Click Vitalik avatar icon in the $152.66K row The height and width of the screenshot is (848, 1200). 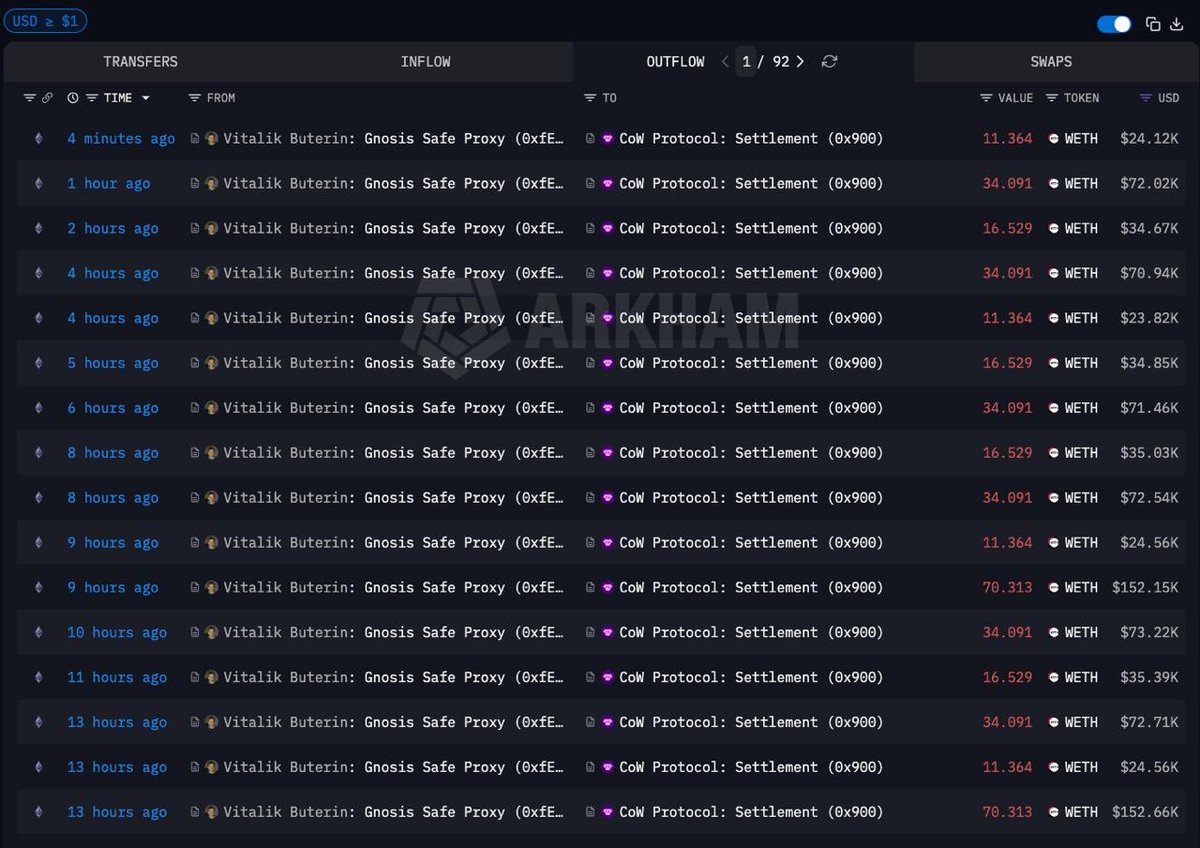212,812
